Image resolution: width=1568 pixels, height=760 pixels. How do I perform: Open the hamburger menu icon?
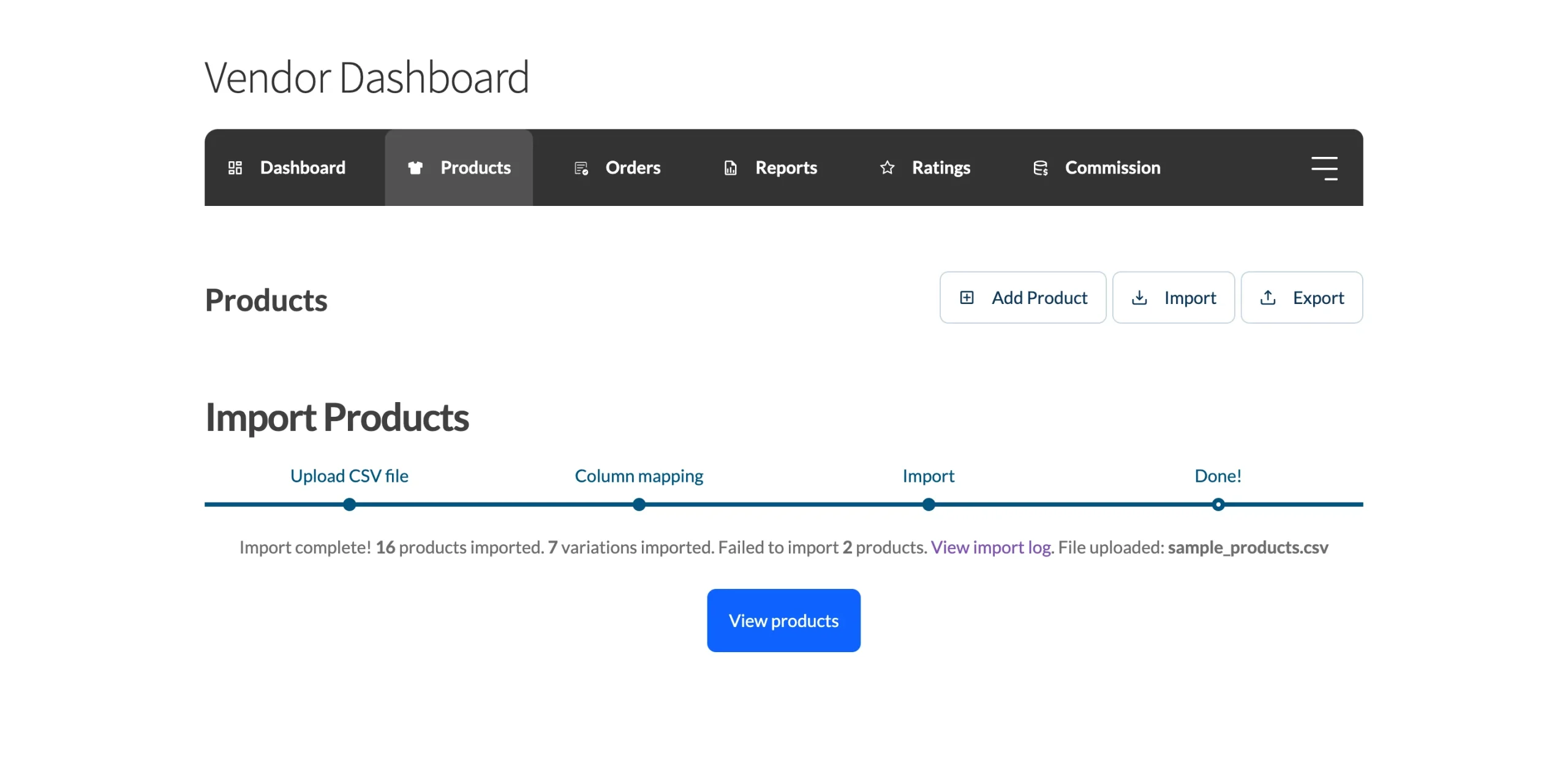pos(1324,168)
